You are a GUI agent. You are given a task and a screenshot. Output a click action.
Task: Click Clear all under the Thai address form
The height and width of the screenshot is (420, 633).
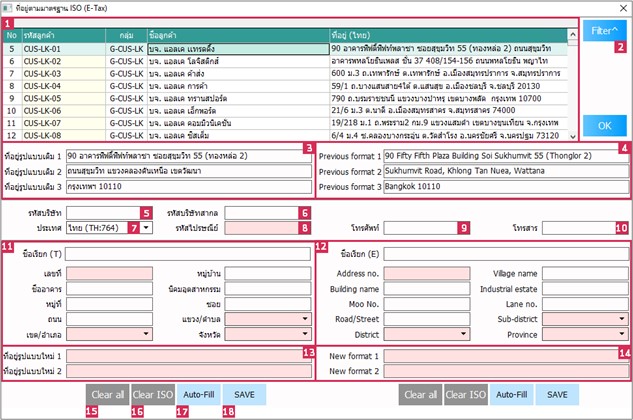(x=107, y=395)
